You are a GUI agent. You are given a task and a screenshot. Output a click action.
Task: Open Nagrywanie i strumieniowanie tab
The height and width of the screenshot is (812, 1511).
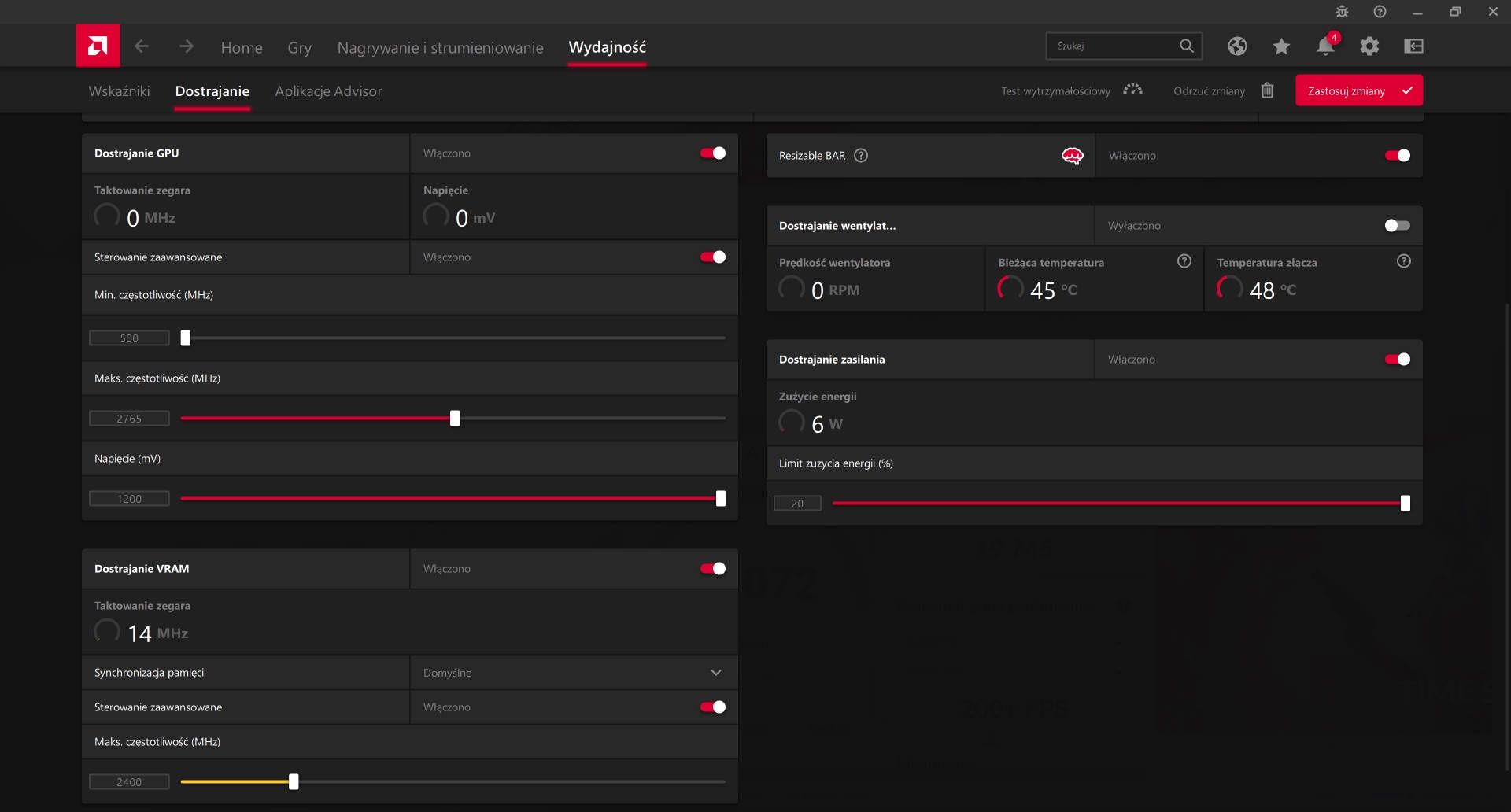click(441, 47)
